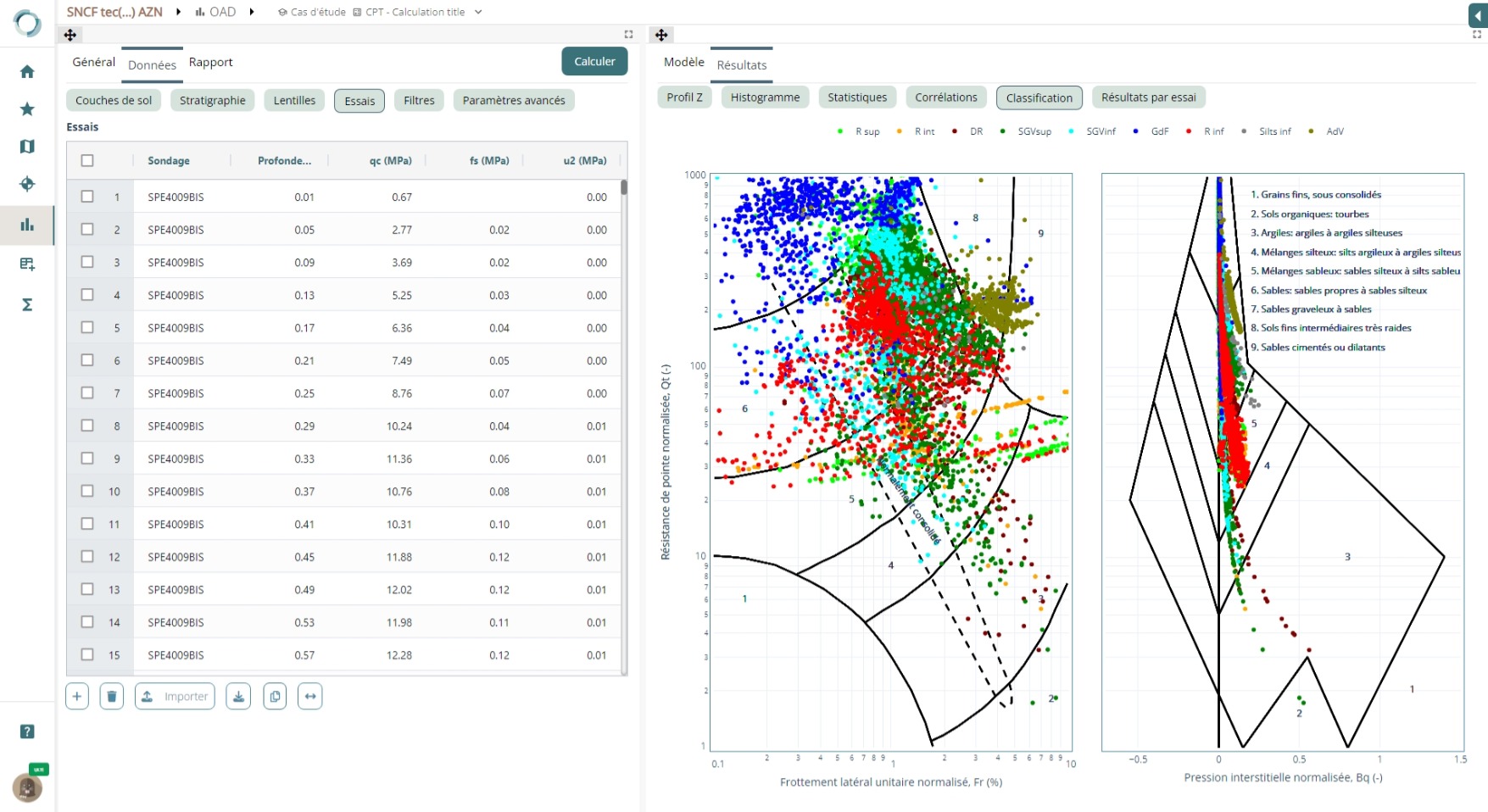Open the map icon in sidebar

click(x=27, y=147)
